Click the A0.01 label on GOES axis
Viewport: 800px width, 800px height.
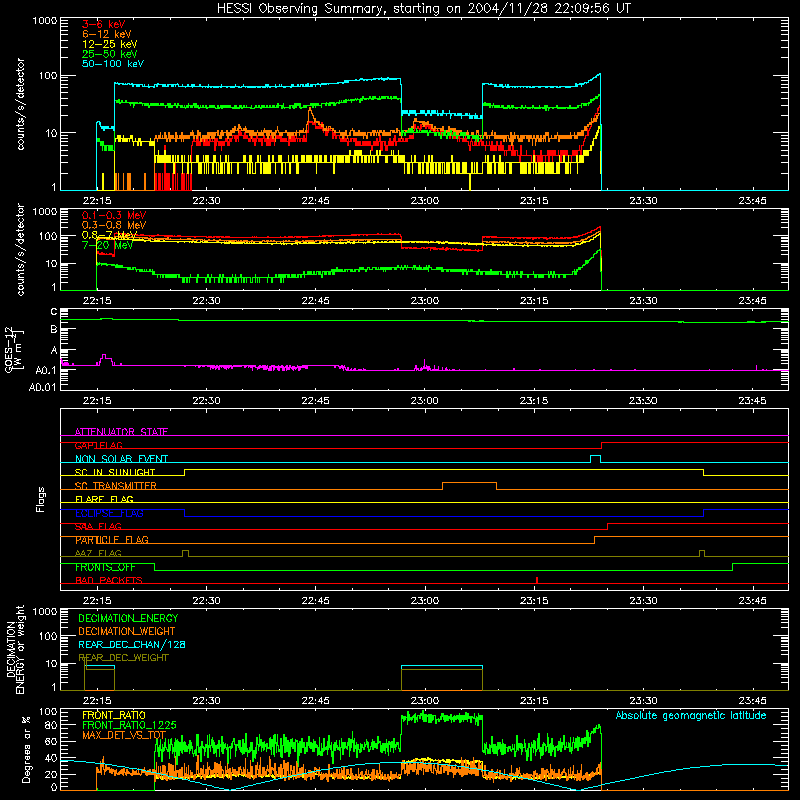click(43, 388)
